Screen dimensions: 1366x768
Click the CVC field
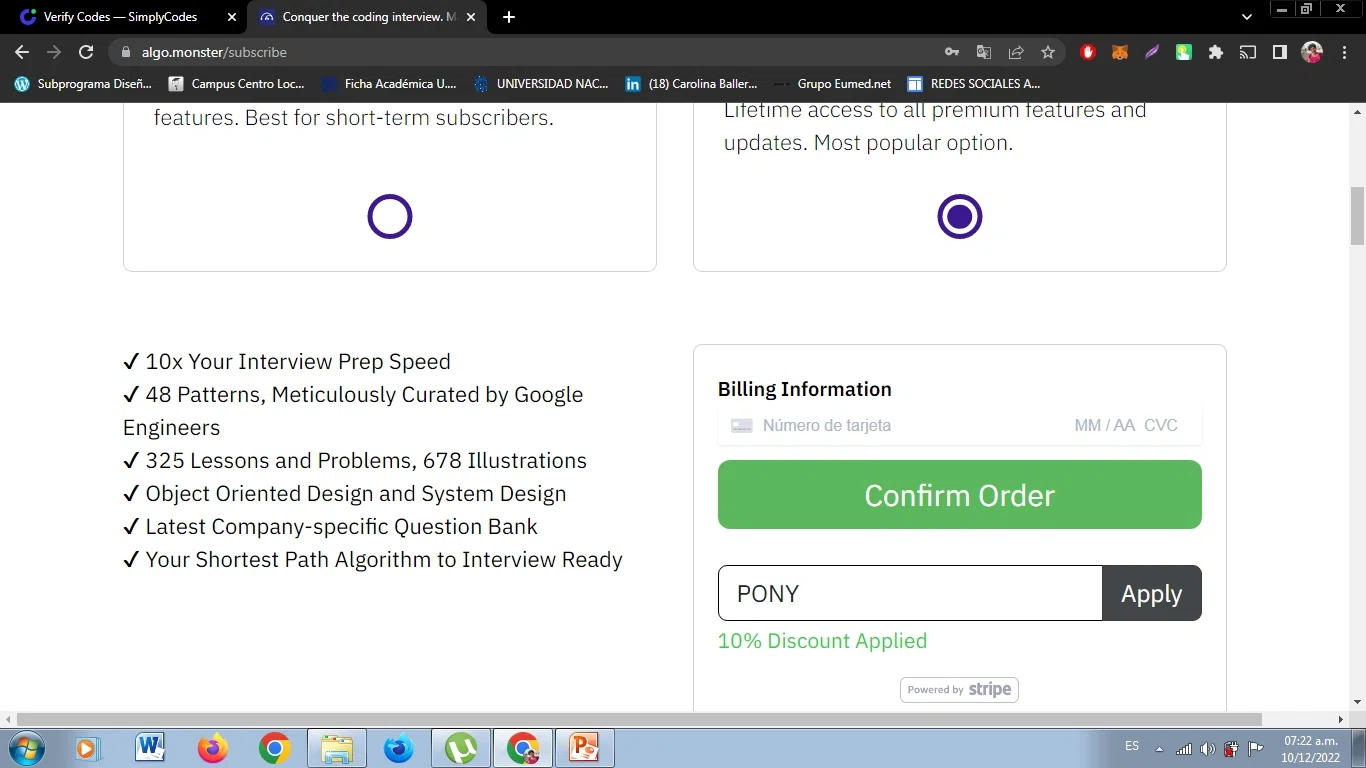coord(1161,425)
